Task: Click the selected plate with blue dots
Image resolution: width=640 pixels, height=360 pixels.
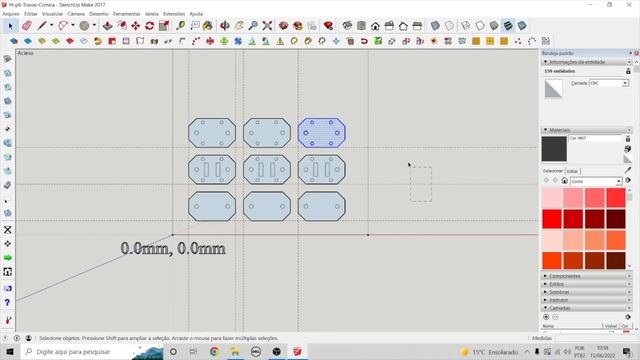Action: pyautogui.click(x=322, y=133)
